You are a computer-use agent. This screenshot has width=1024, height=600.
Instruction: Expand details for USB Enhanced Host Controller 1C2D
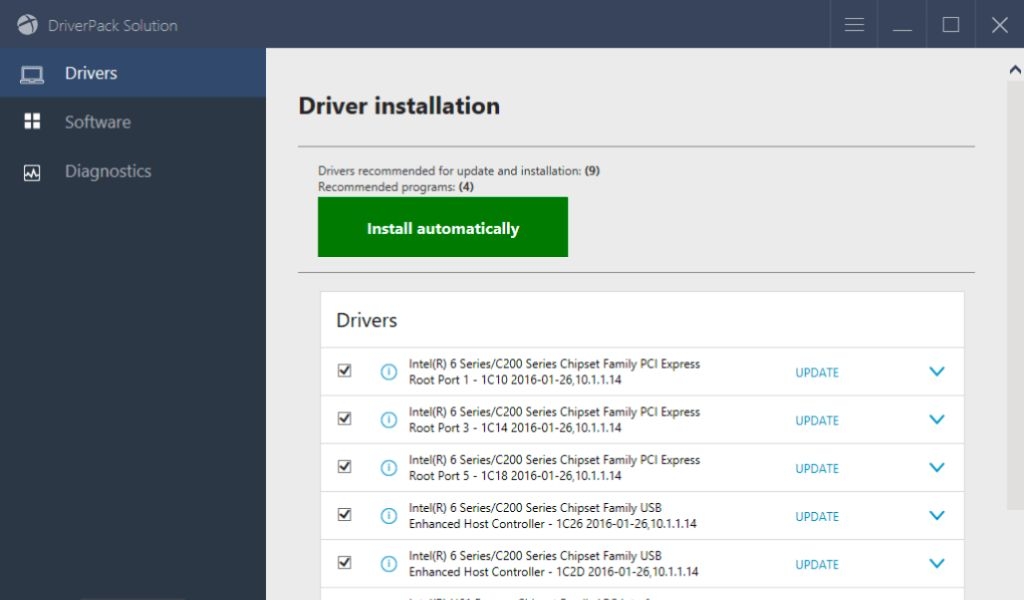click(937, 563)
